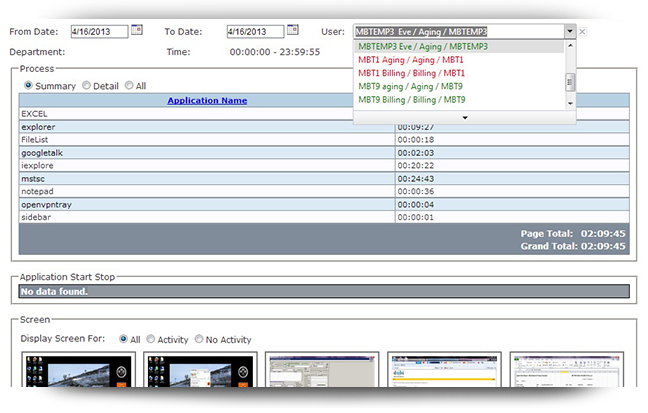Viewport: 648px width, 413px height.
Task: Open second desktop screenshot thumbnail with chat popup
Action: point(200,370)
